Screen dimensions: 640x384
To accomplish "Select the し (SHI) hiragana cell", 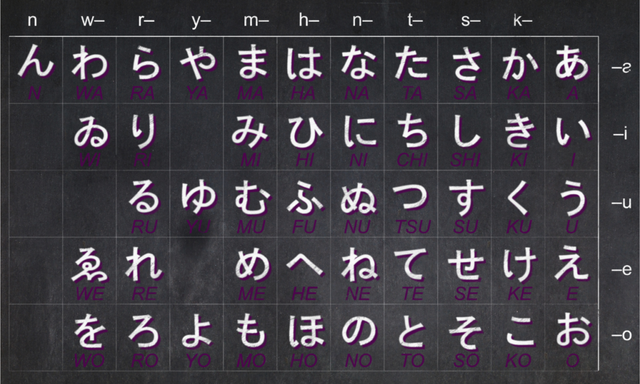I will tap(465, 137).
